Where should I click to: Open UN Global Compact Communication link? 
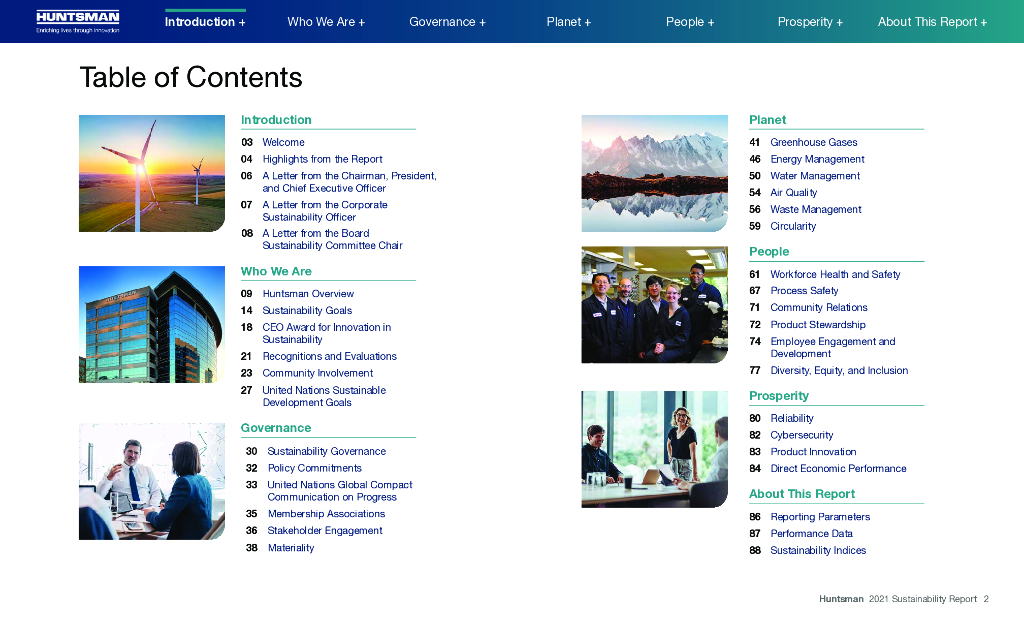[x=340, y=491]
